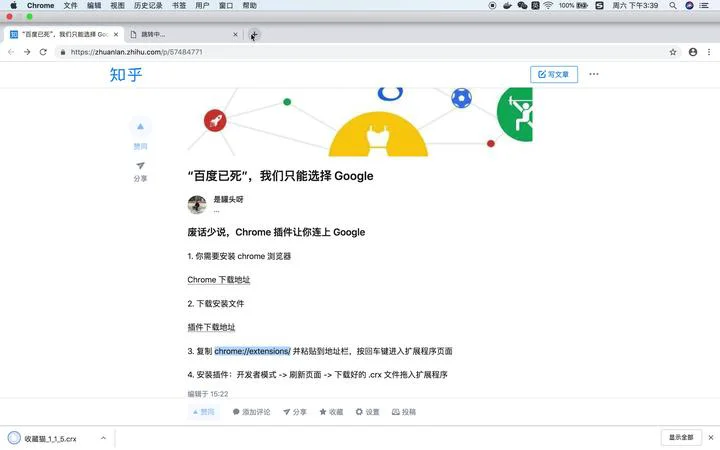Click 添加评论 in the bottom bar
Viewport: 720px width, 450px height.
(251, 412)
